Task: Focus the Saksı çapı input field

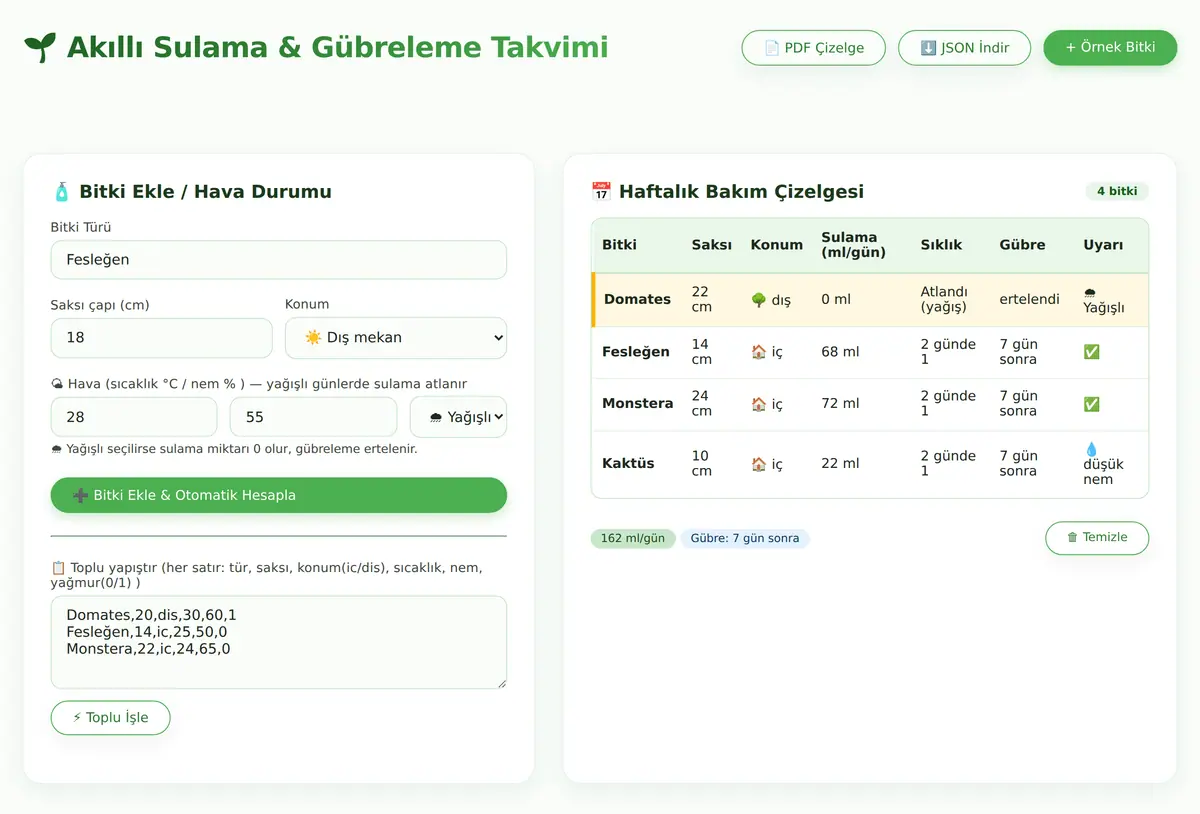Action: point(162,337)
